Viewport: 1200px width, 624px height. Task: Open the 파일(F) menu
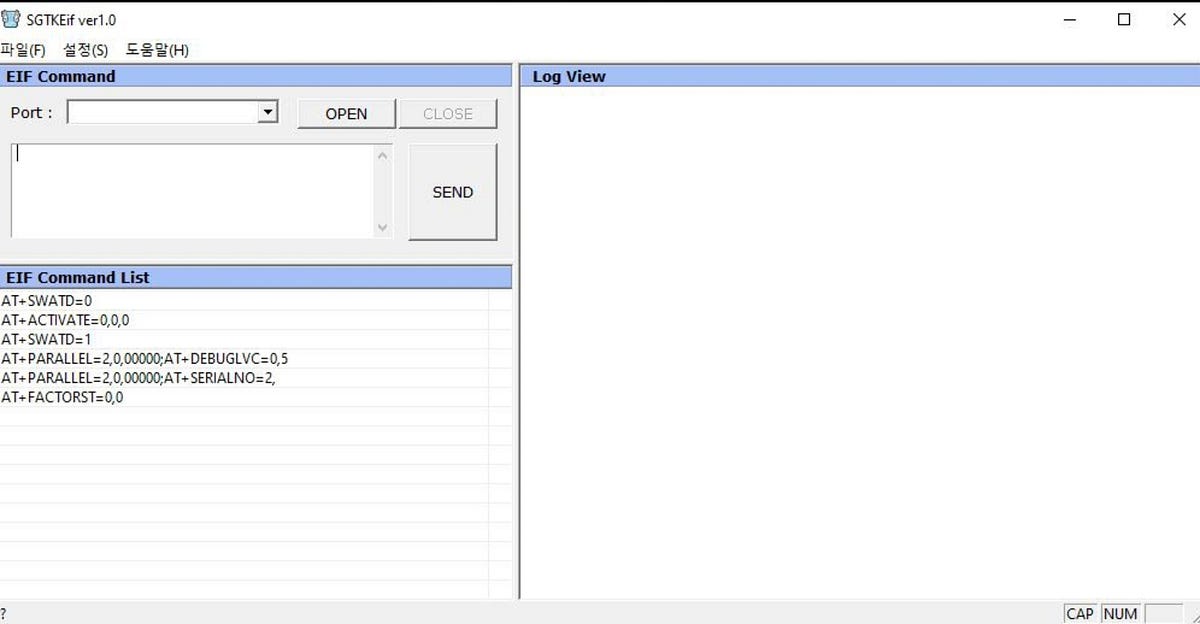click(23, 50)
